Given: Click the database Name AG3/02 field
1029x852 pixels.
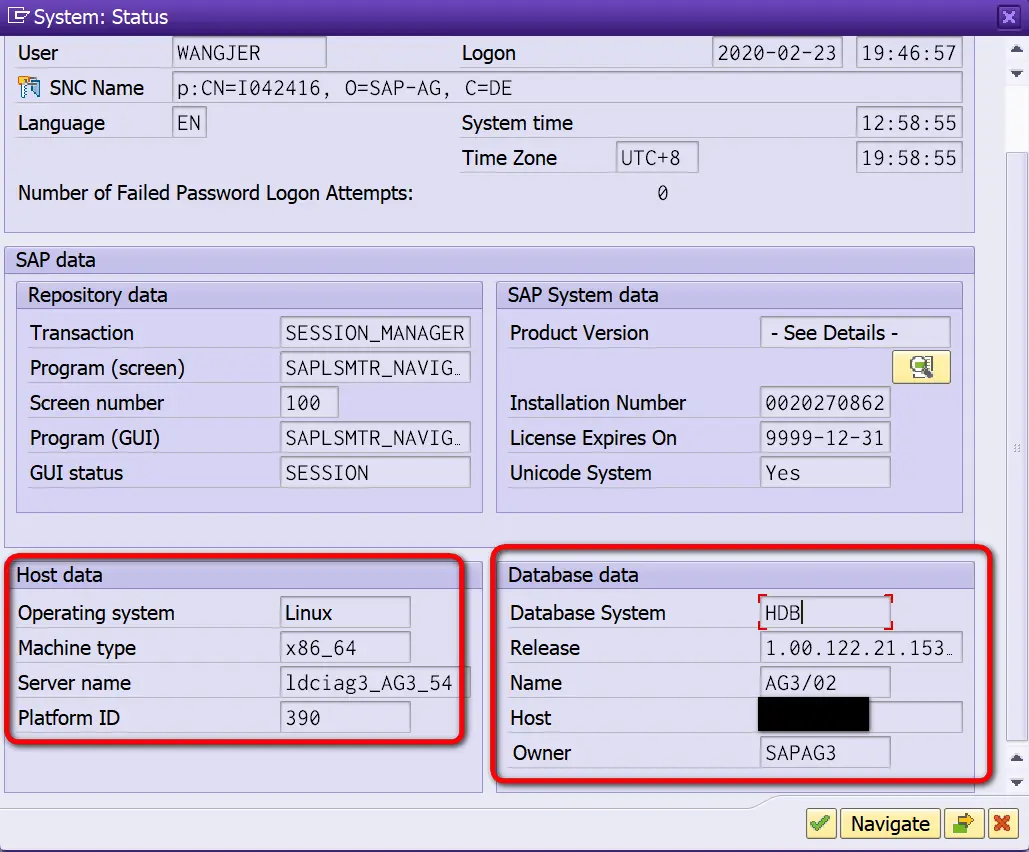Looking at the screenshot, I should (826, 683).
